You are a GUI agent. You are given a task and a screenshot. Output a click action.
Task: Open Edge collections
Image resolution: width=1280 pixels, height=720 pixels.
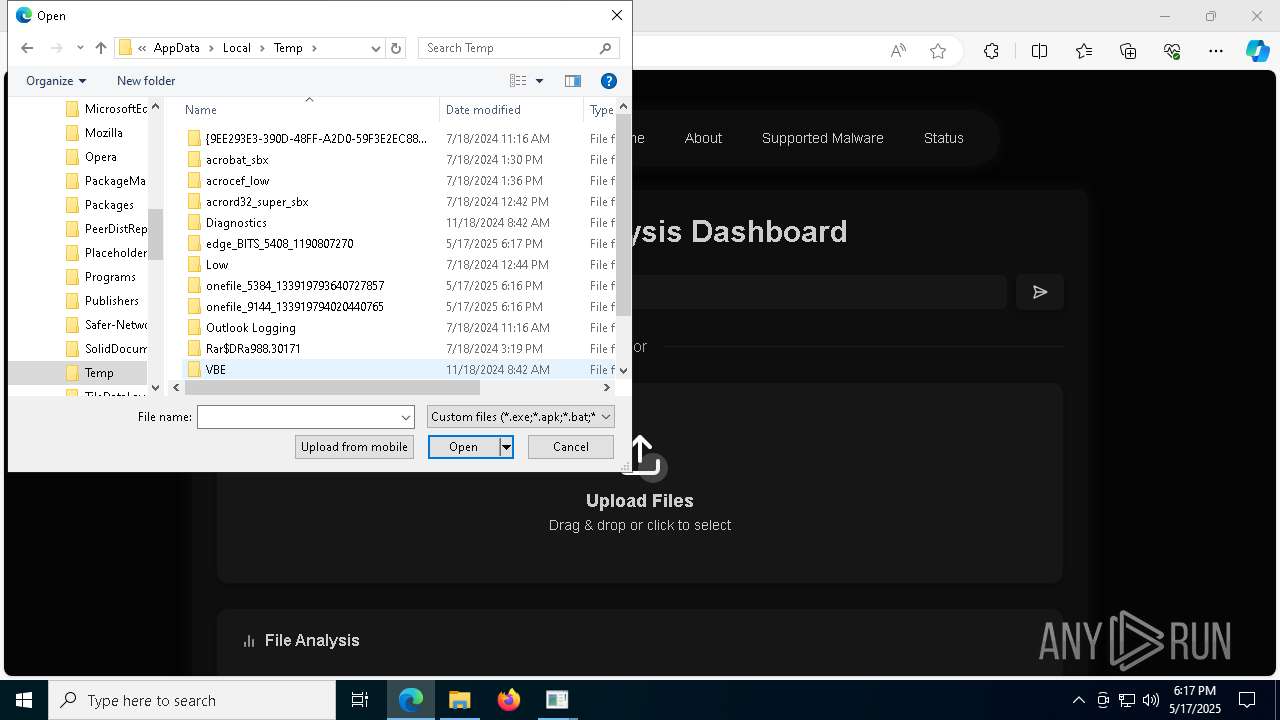(x=1128, y=51)
